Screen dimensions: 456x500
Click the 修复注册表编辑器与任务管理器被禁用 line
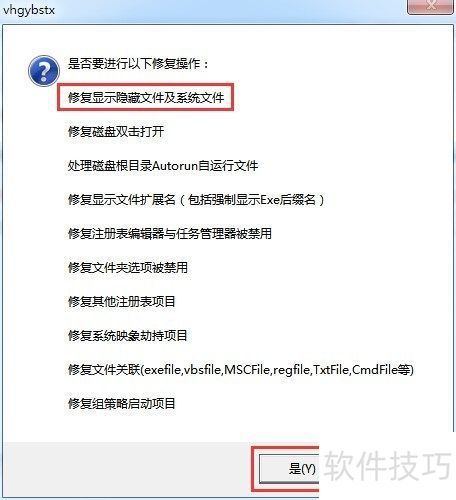point(170,234)
